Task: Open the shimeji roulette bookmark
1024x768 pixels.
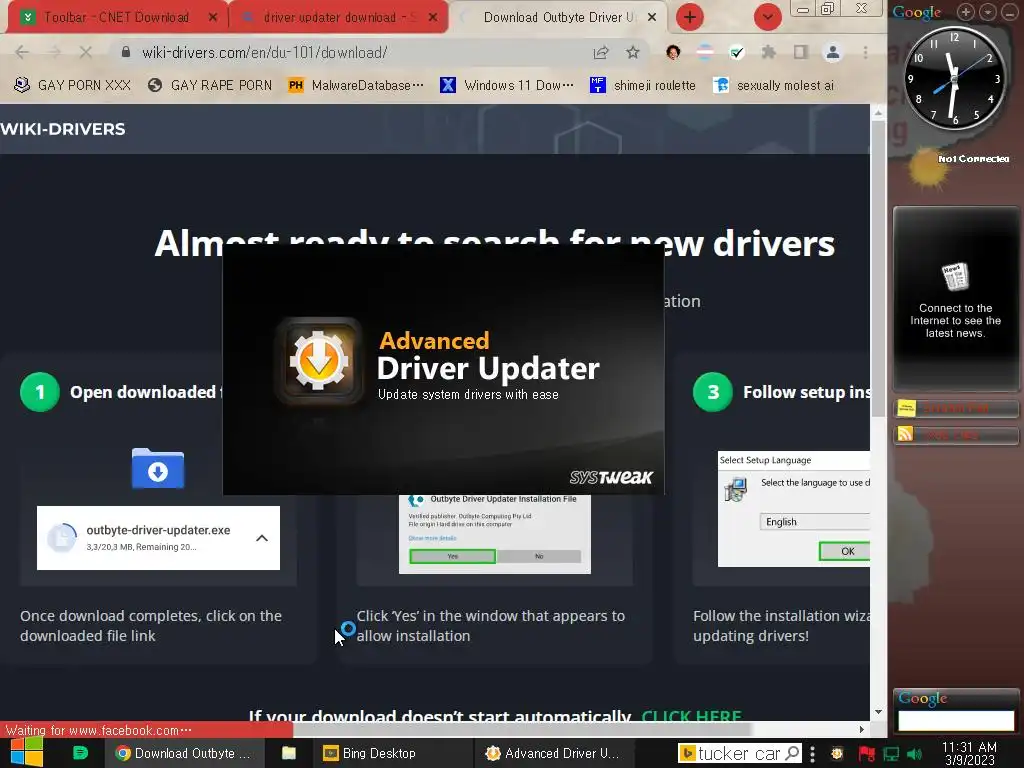Action: pos(643,86)
